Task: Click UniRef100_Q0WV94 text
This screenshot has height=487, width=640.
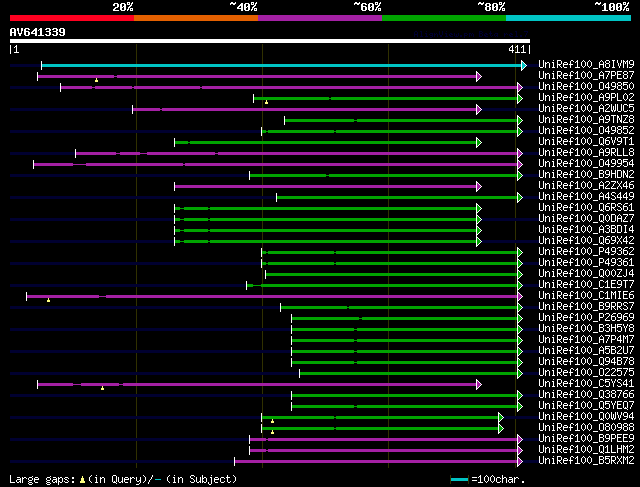Action: click(x=586, y=417)
